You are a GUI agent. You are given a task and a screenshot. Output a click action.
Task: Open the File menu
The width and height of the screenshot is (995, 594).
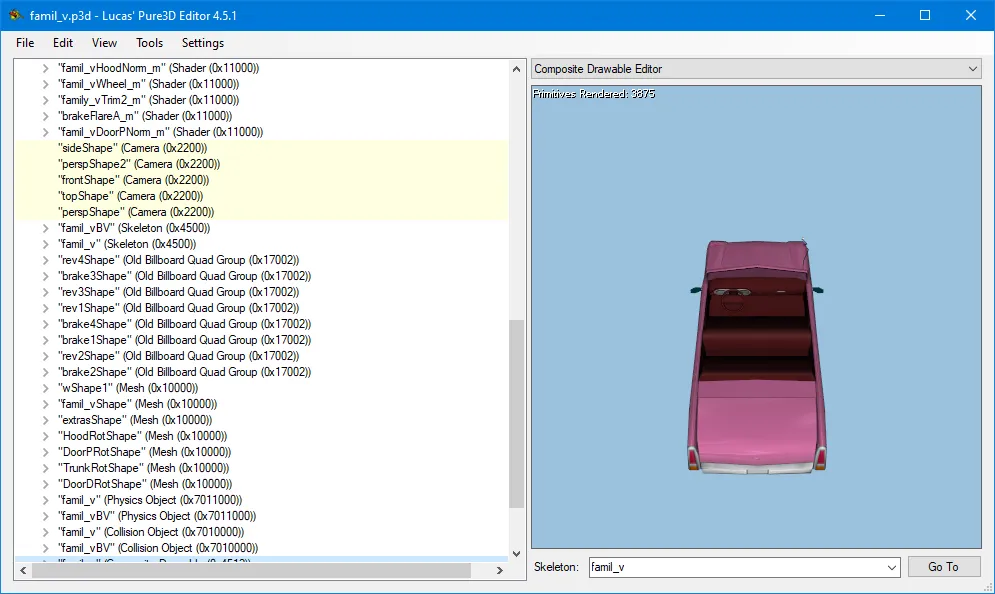(24, 43)
